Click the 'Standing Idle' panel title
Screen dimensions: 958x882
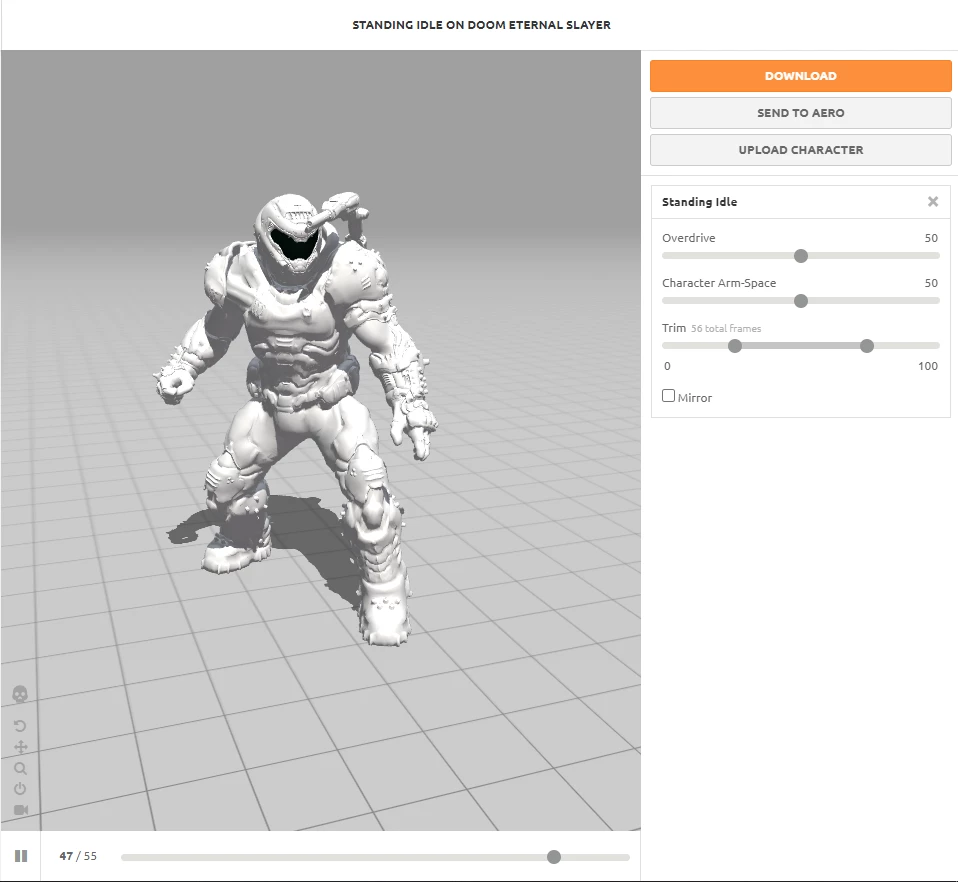click(x=700, y=202)
